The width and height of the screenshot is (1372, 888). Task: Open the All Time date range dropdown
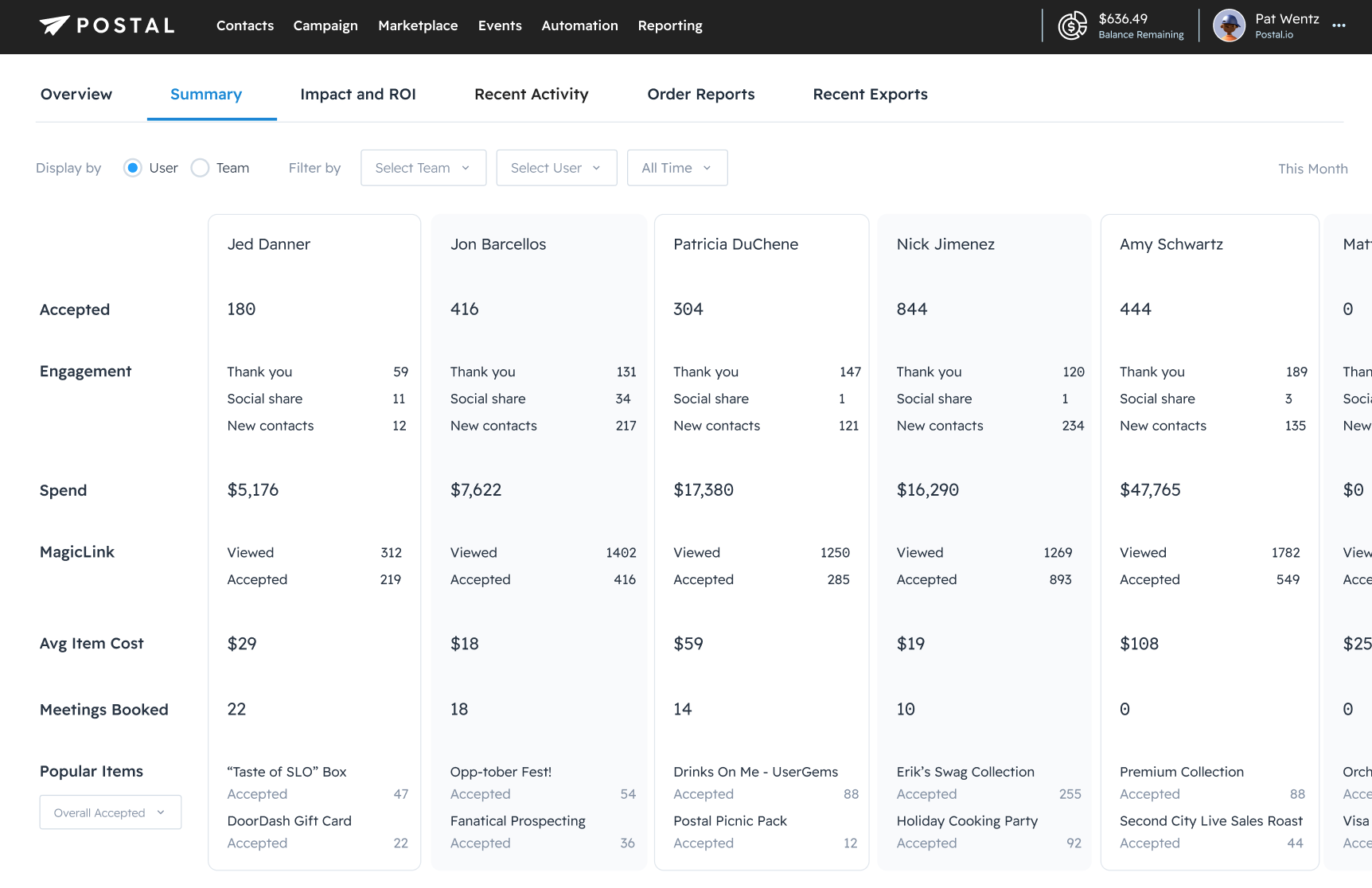[x=676, y=168]
